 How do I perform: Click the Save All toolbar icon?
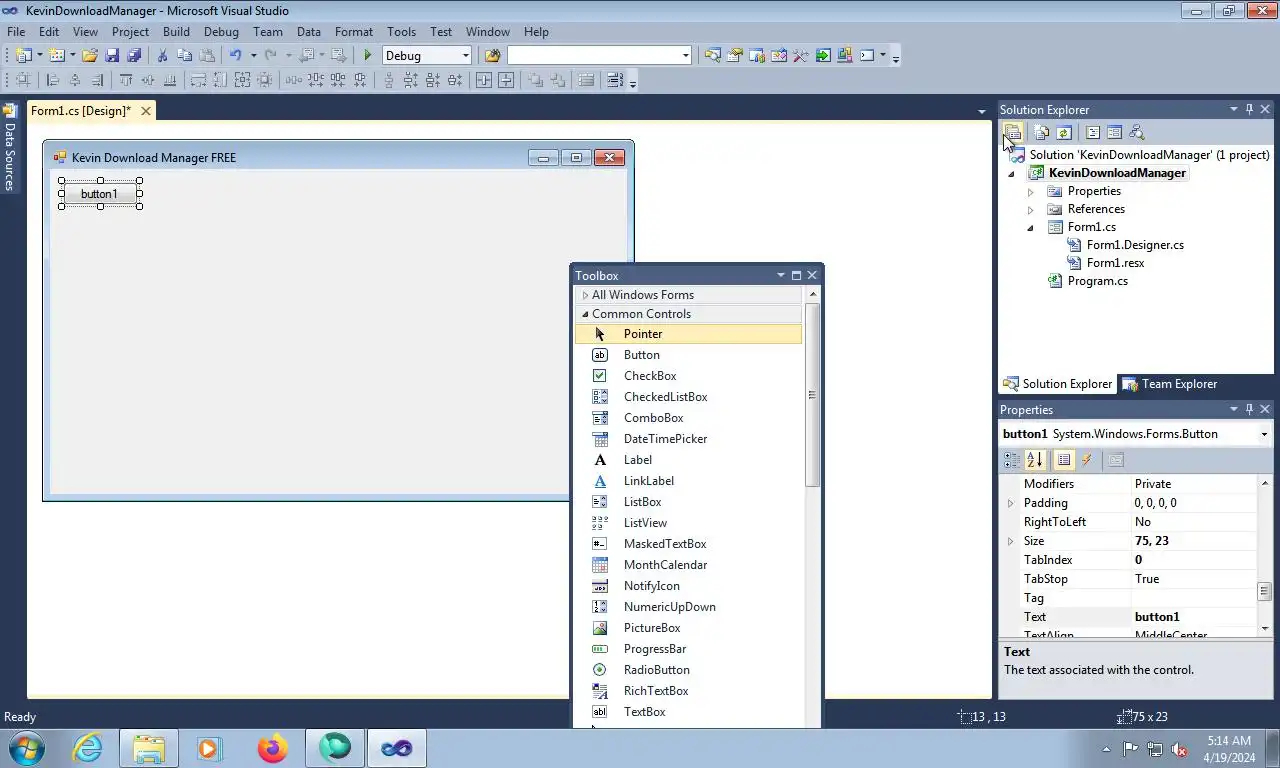(x=134, y=56)
